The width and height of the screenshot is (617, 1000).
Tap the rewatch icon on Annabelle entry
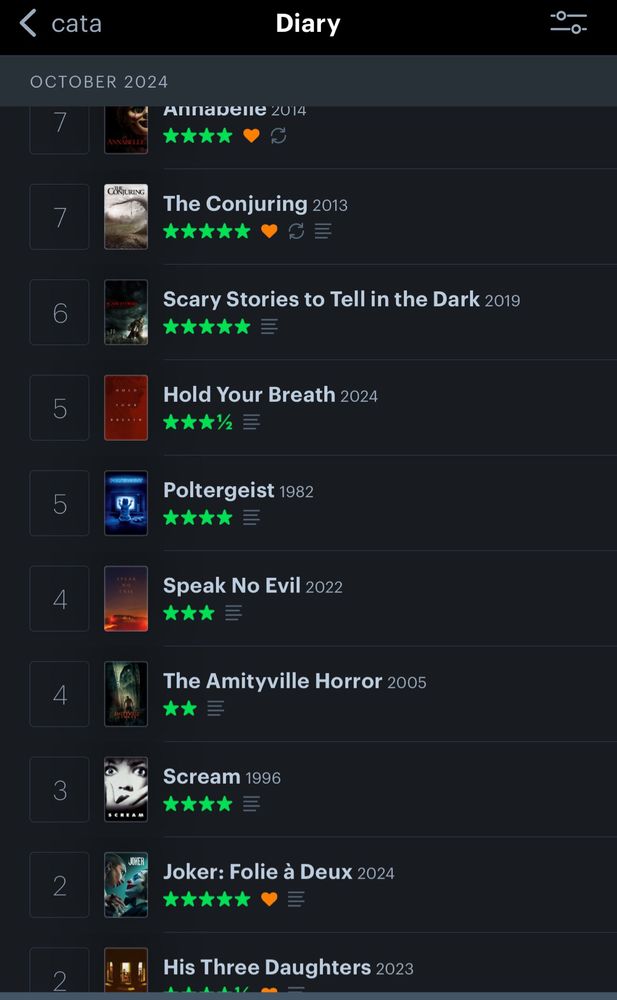coord(278,135)
